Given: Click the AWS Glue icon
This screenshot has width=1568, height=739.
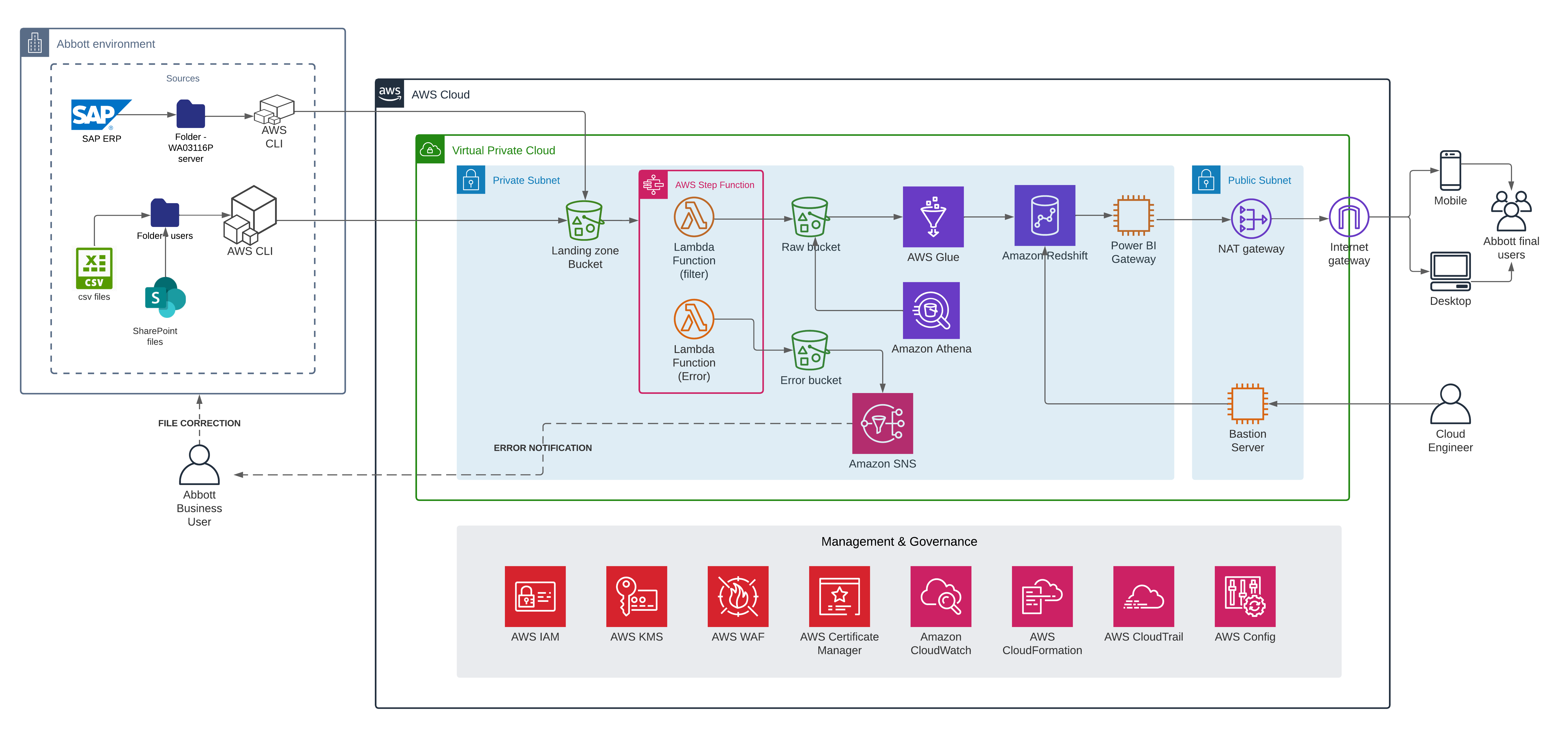Looking at the screenshot, I should (x=933, y=217).
